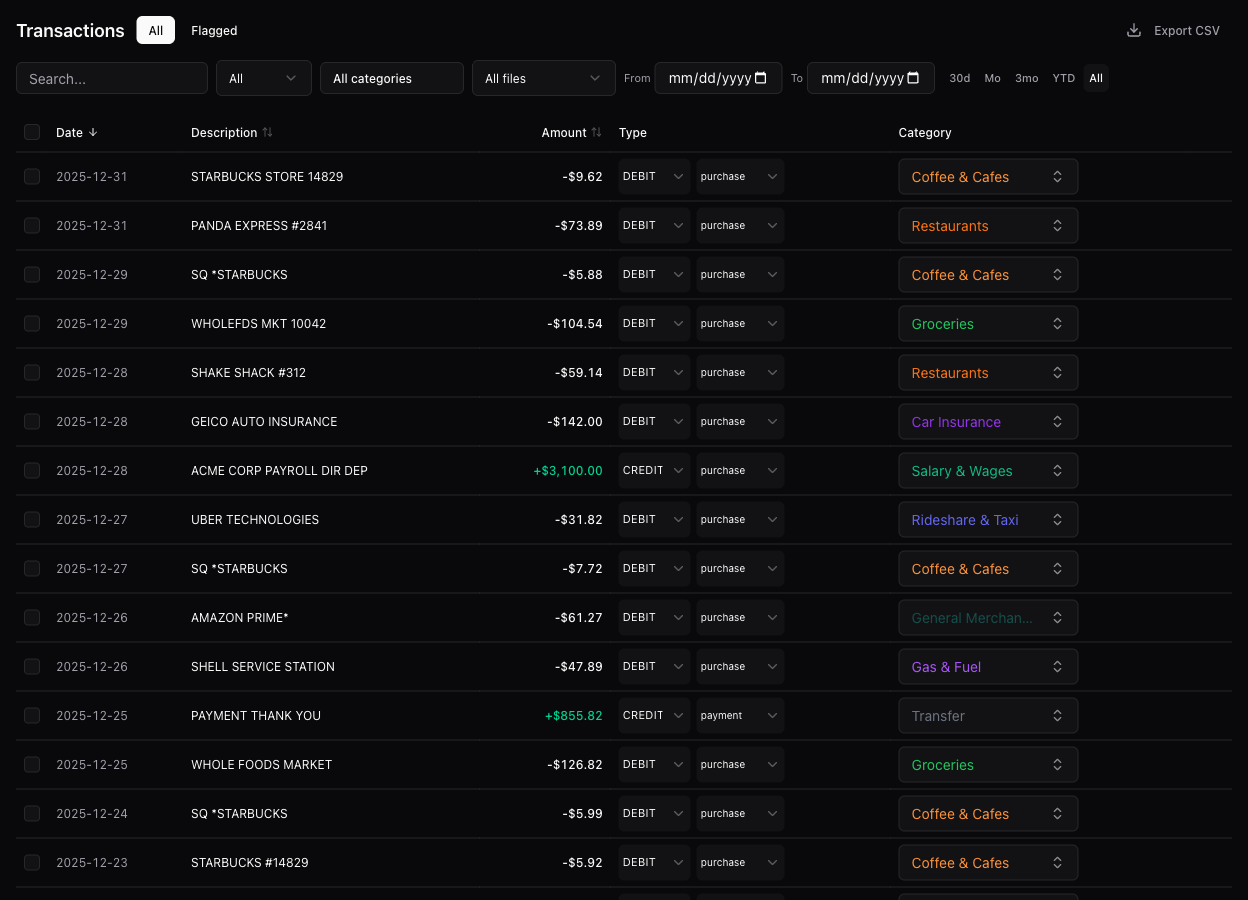The height and width of the screenshot is (900, 1248).
Task: Open the All files dropdown
Action: pos(543,77)
